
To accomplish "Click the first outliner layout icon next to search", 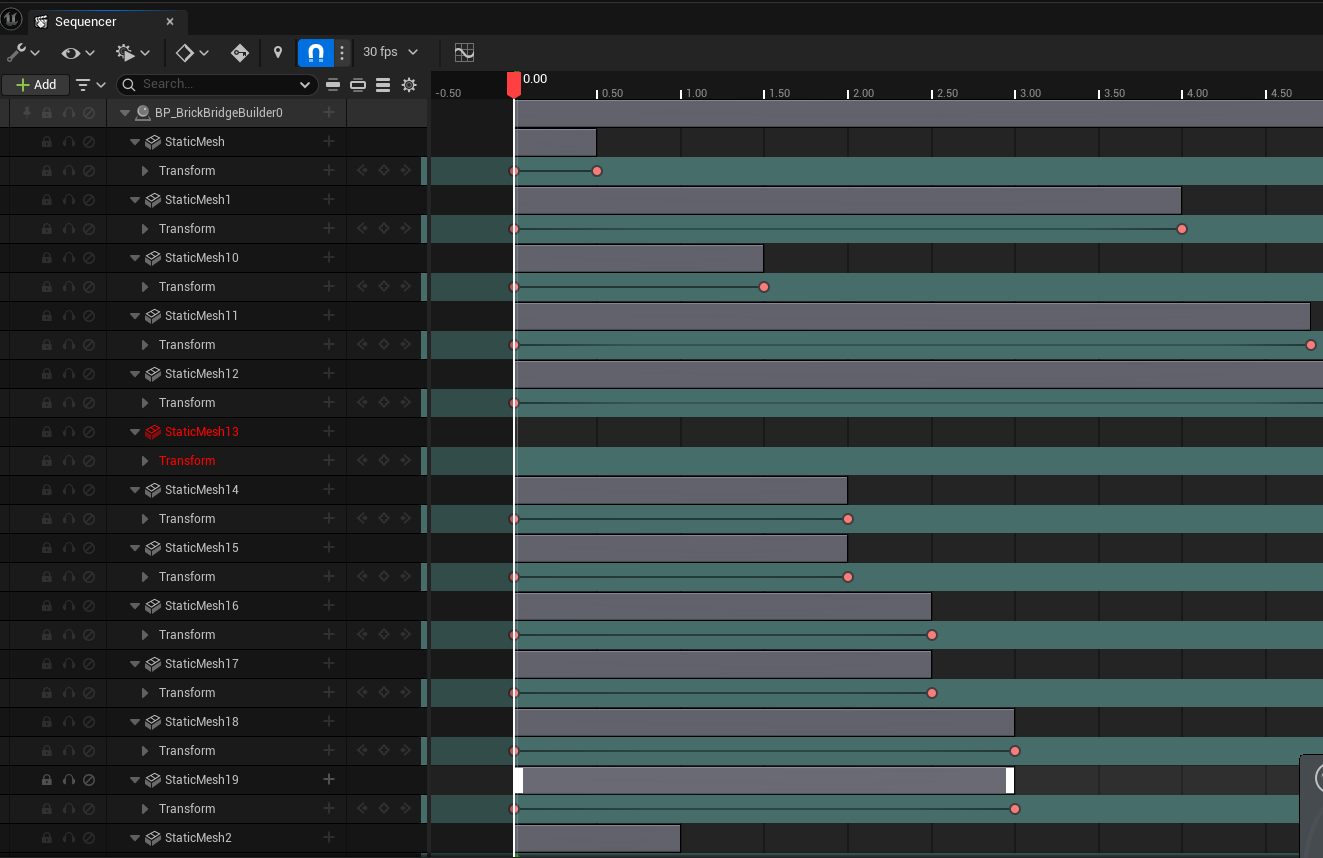I will pos(333,85).
